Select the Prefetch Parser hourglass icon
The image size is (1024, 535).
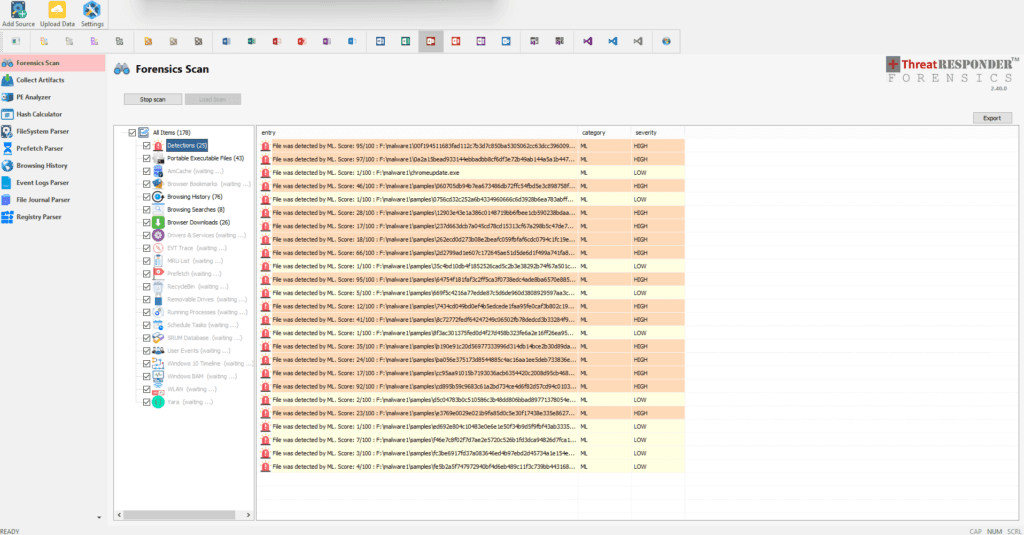(x=7, y=148)
